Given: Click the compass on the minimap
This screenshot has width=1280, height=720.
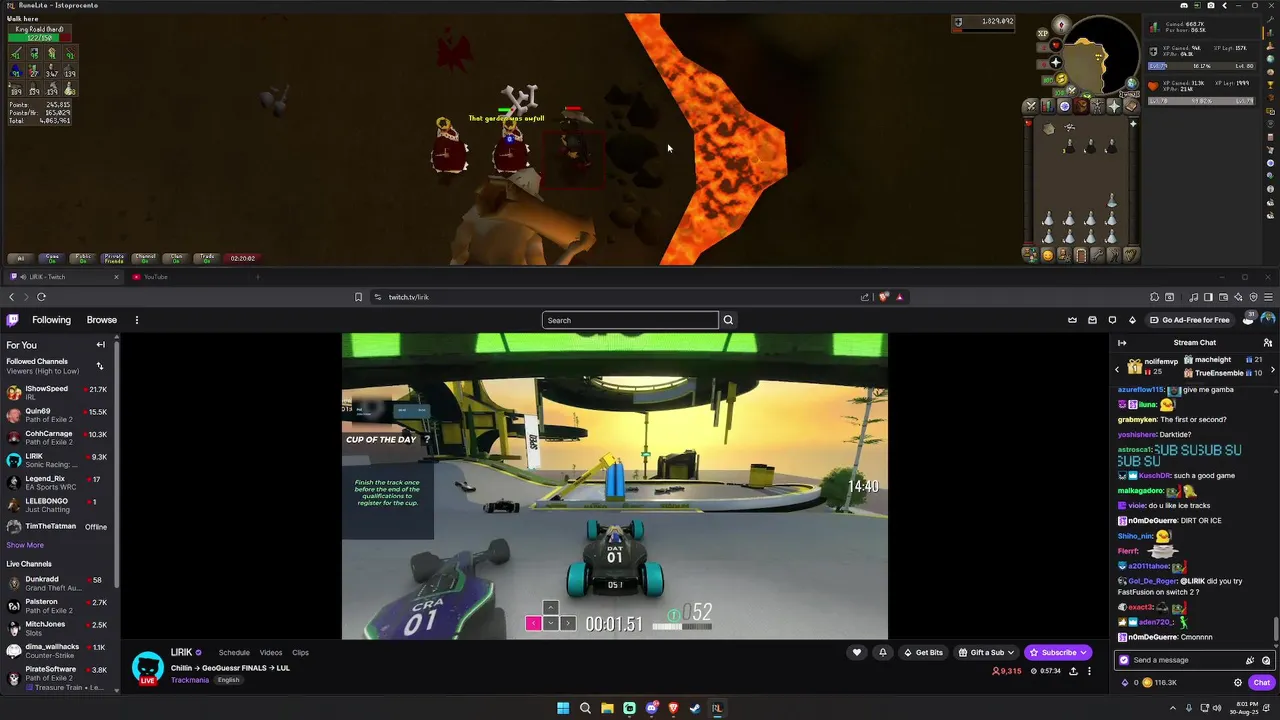Looking at the screenshot, I should (x=1062, y=25).
